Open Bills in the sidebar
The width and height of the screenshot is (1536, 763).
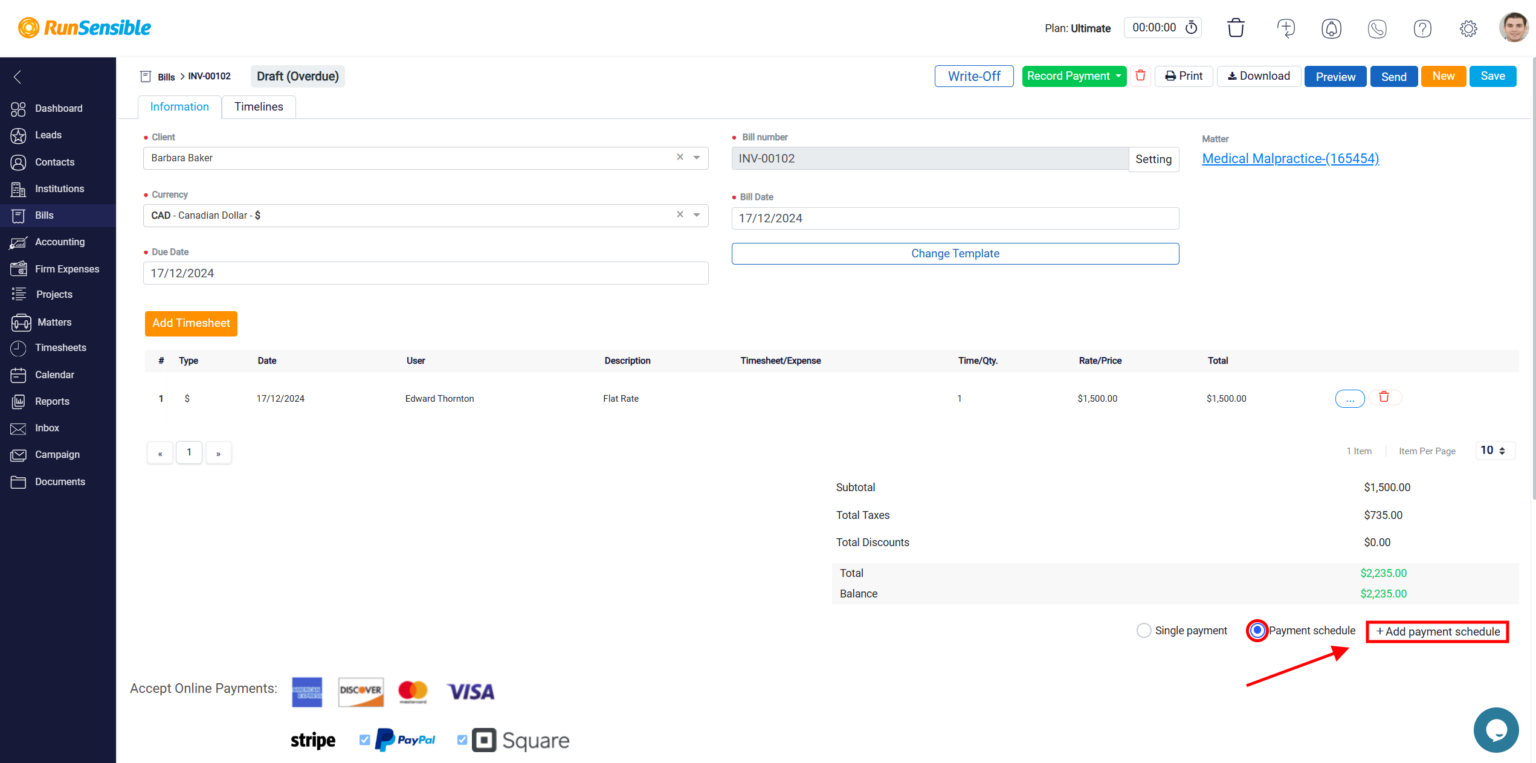pyautogui.click(x=58, y=215)
